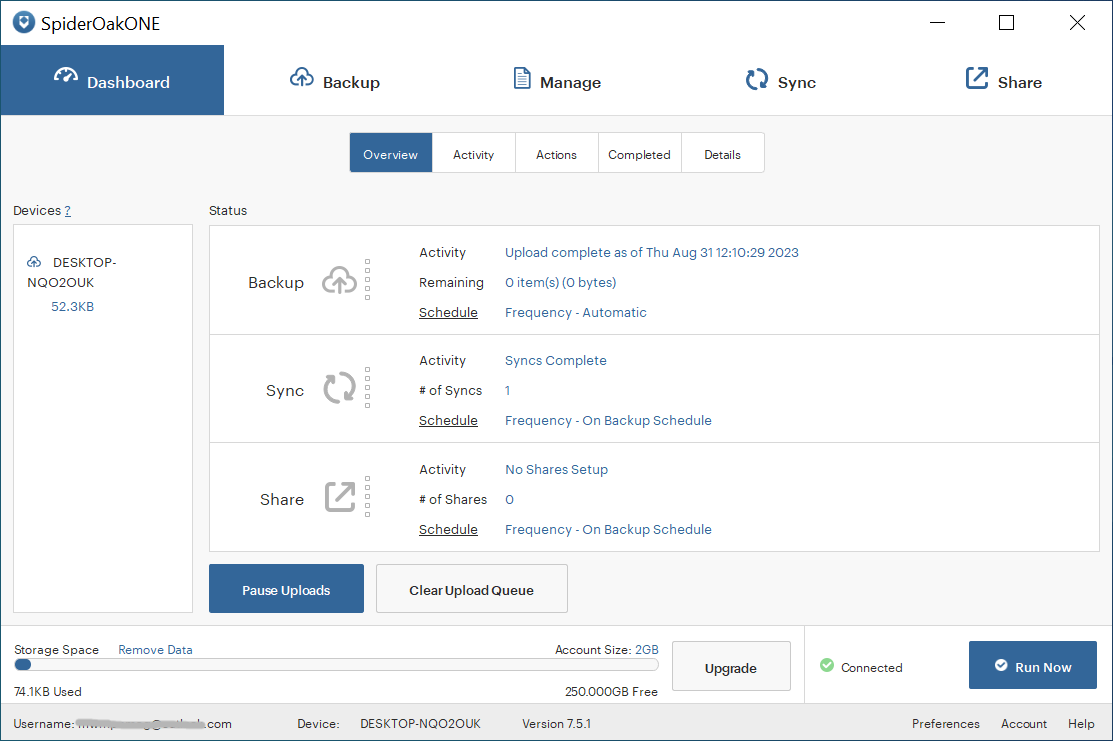This screenshot has height=741, width=1113.
Task: Open the Completed tab
Action: click(x=639, y=153)
